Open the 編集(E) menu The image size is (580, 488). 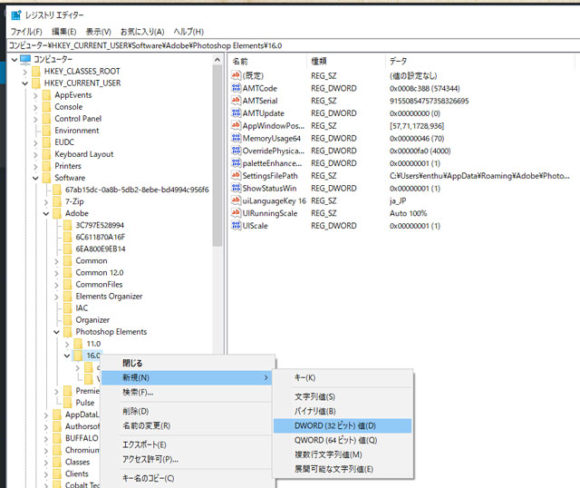[x=64, y=31]
